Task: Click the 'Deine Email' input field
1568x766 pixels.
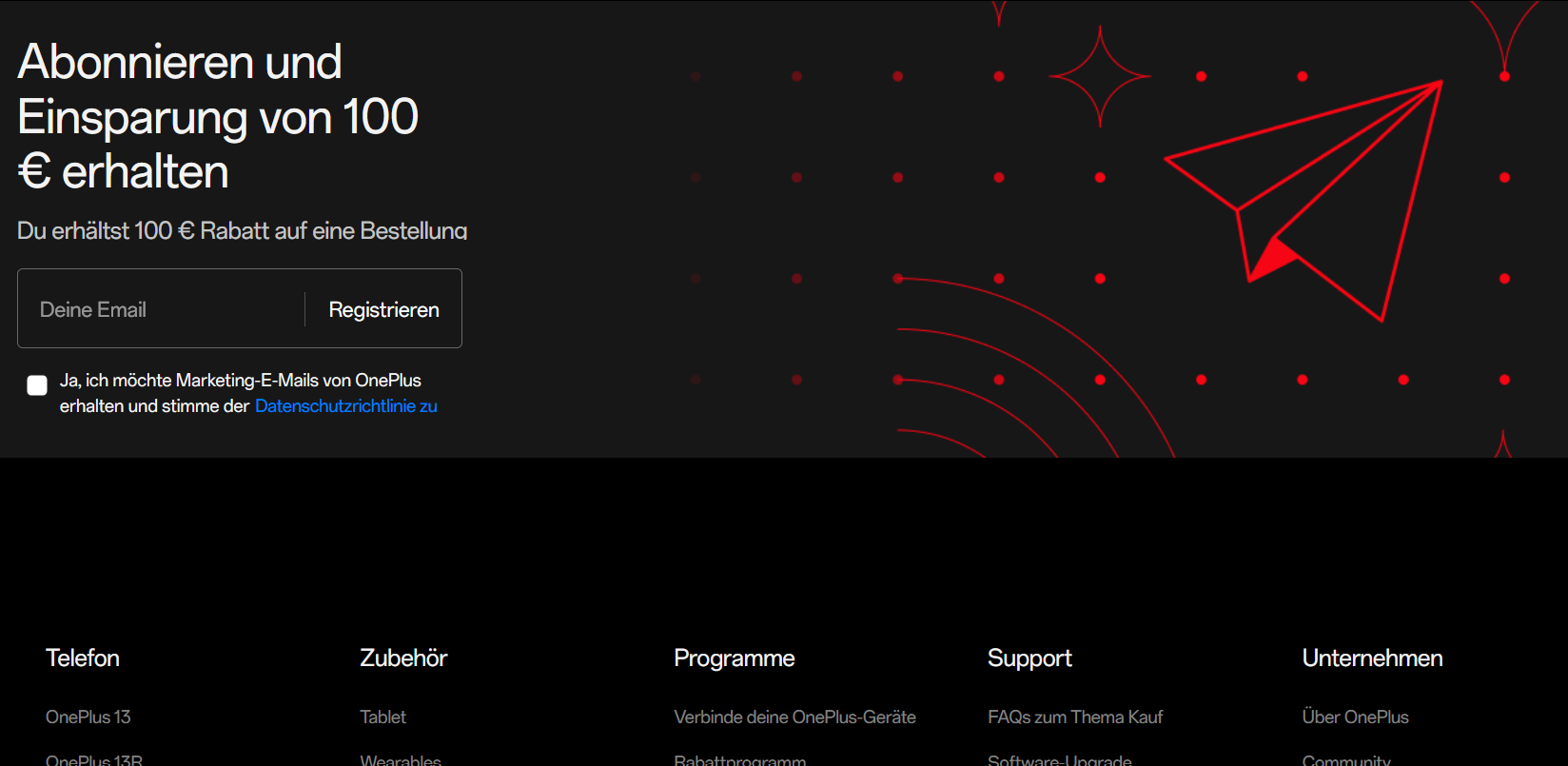Action: click(162, 309)
